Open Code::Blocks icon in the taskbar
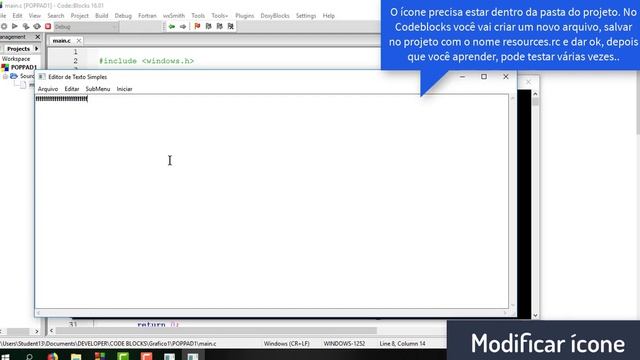The image size is (640, 360). click(100, 357)
